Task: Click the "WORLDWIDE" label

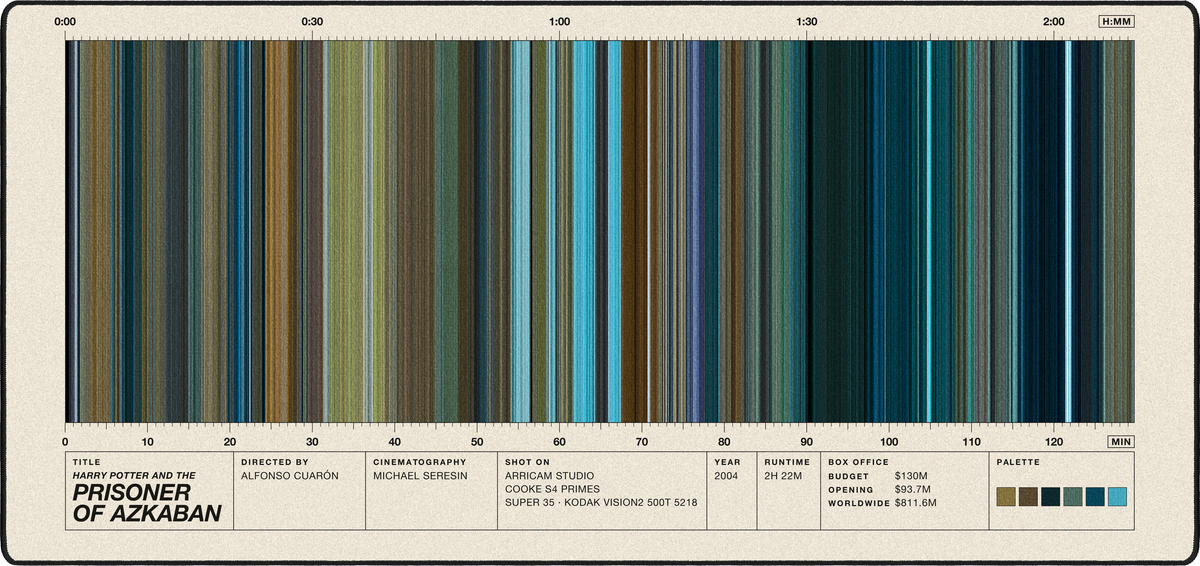Action: pyautogui.click(x=858, y=503)
